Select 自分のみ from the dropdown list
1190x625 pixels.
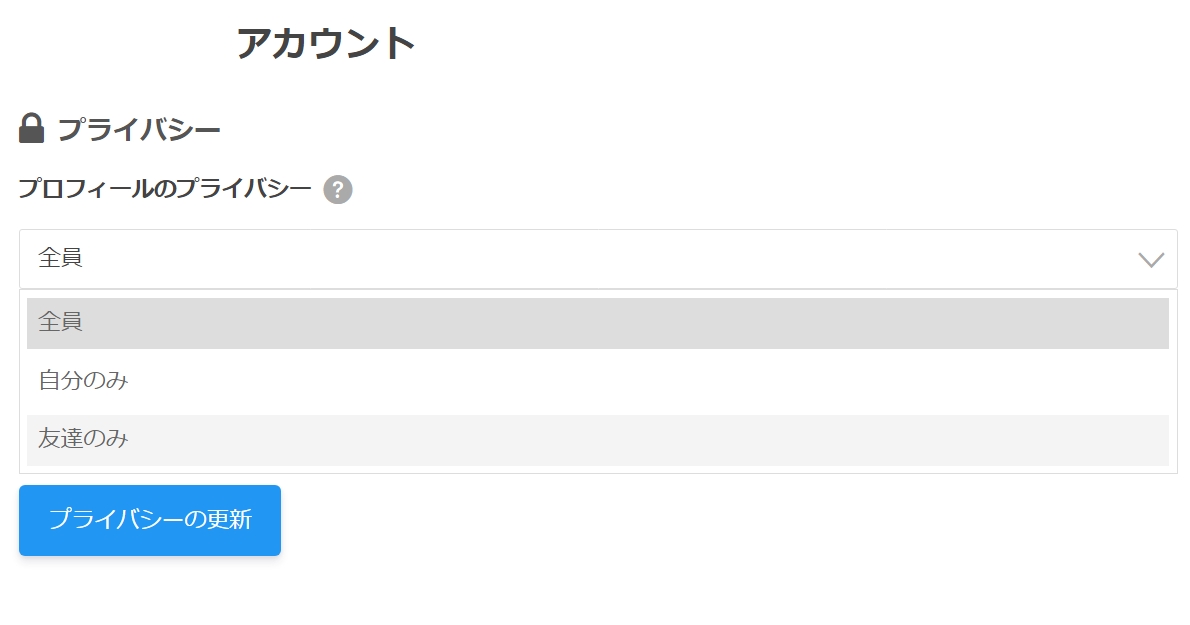pos(598,381)
